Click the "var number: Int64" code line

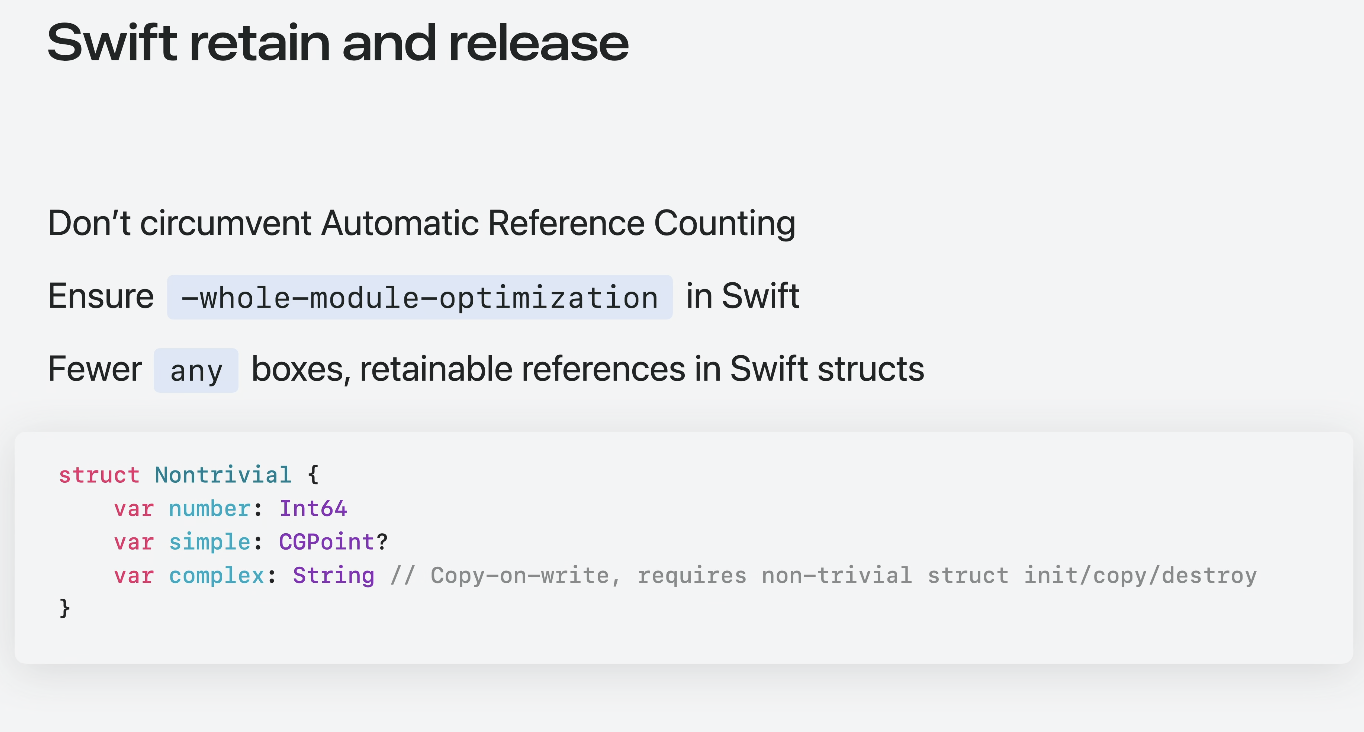pyautogui.click(x=230, y=508)
